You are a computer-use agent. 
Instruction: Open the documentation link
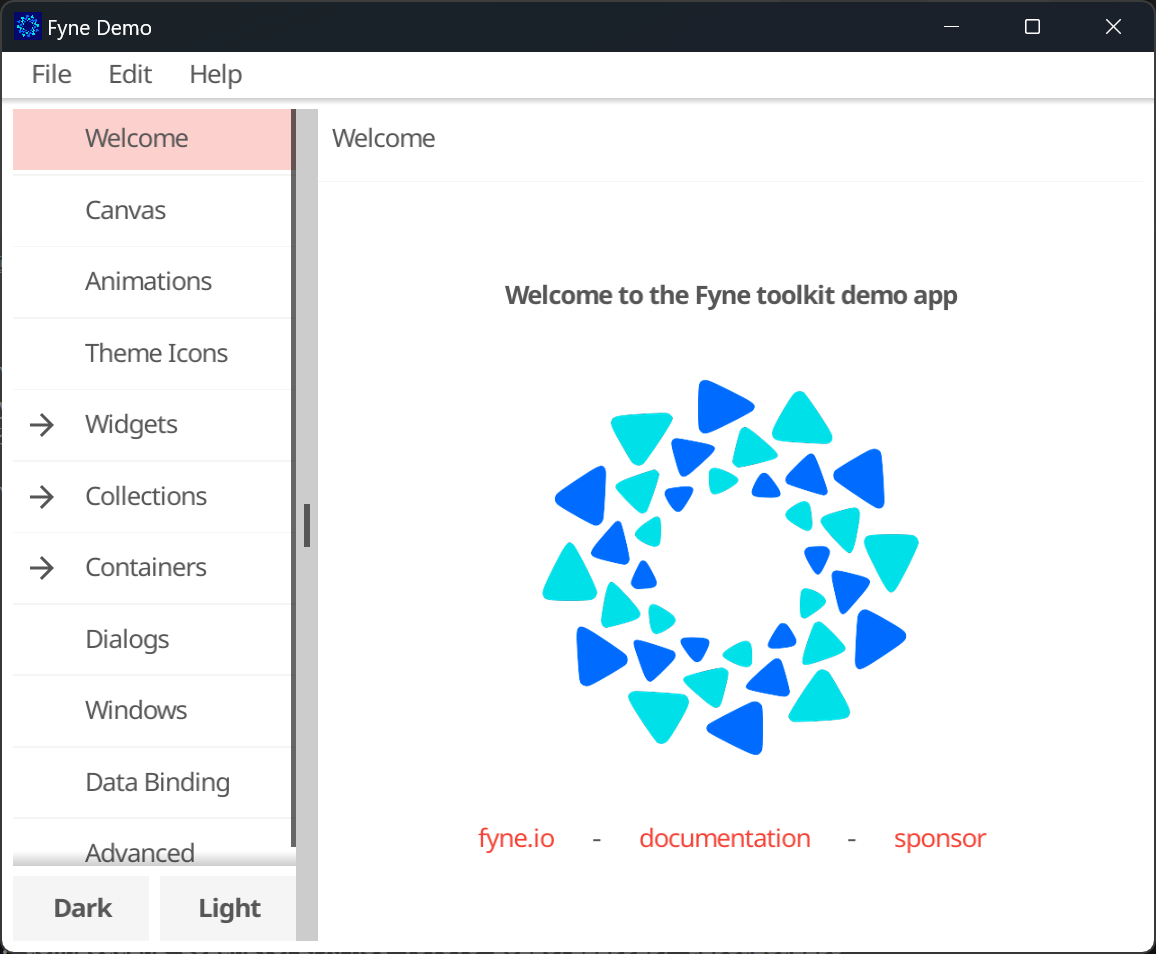(x=725, y=838)
